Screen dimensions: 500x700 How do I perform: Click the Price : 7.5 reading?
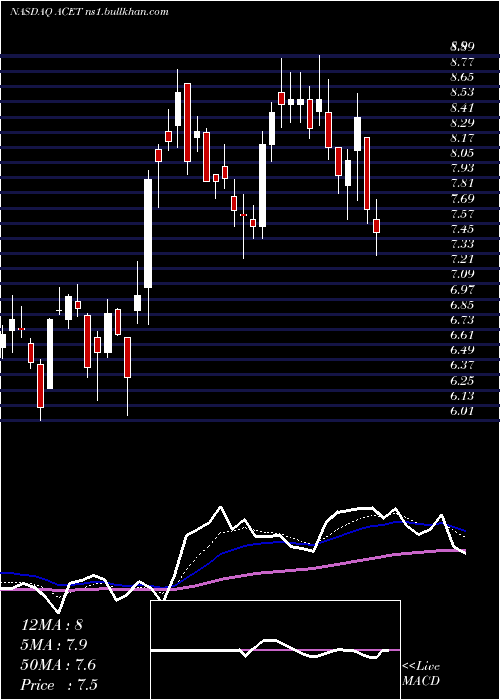tap(59, 685)
